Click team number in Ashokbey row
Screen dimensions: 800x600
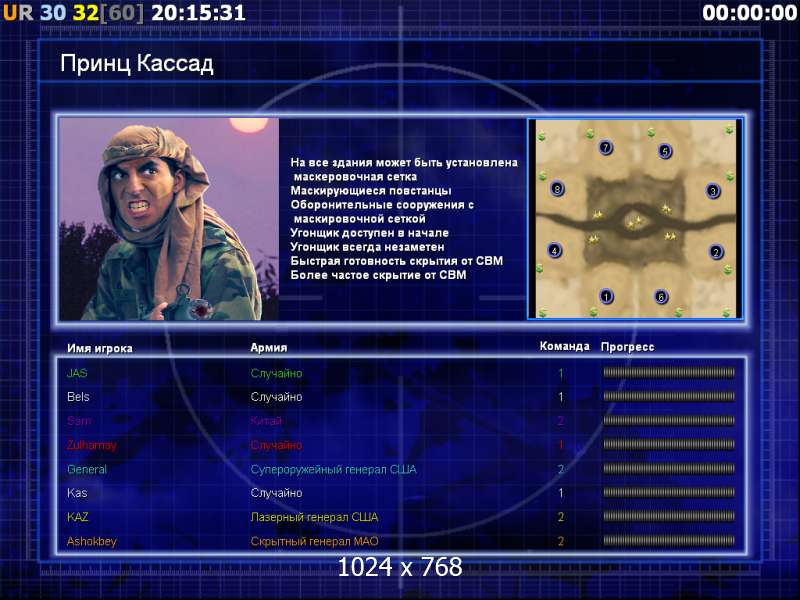point(561,541)
